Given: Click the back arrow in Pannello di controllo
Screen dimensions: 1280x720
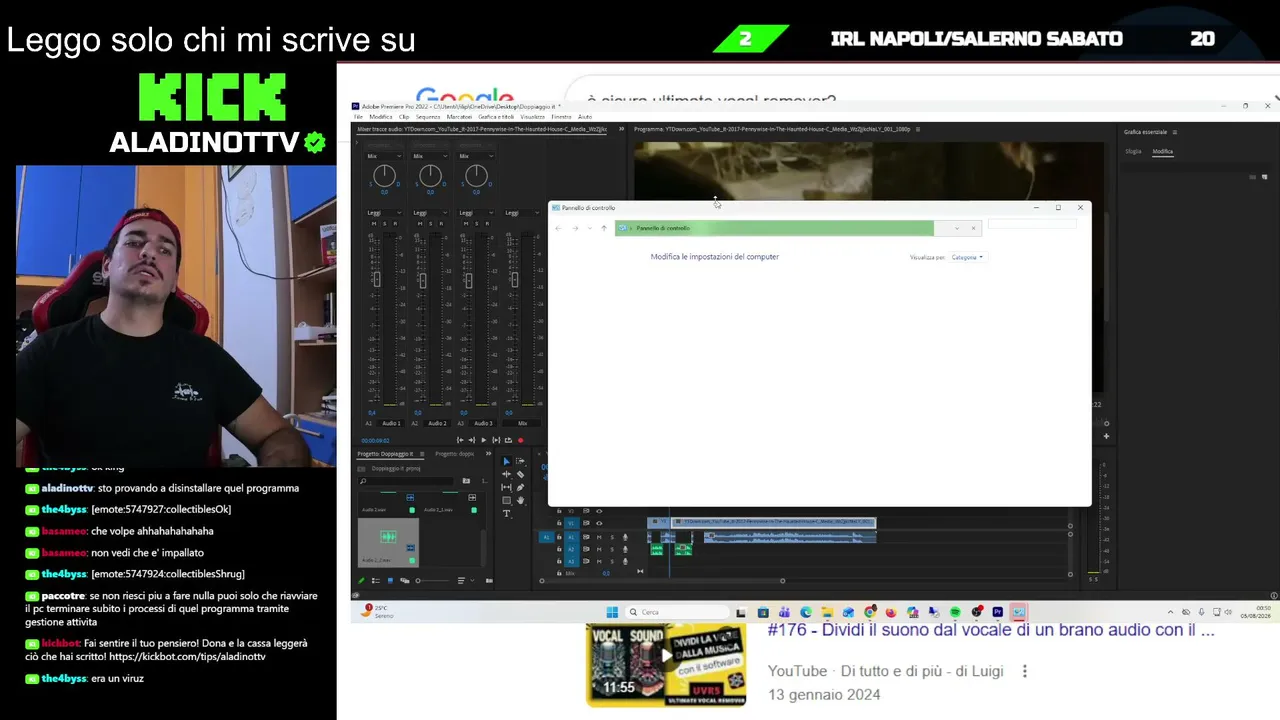Looking at the screenshot, I should 559,228.
